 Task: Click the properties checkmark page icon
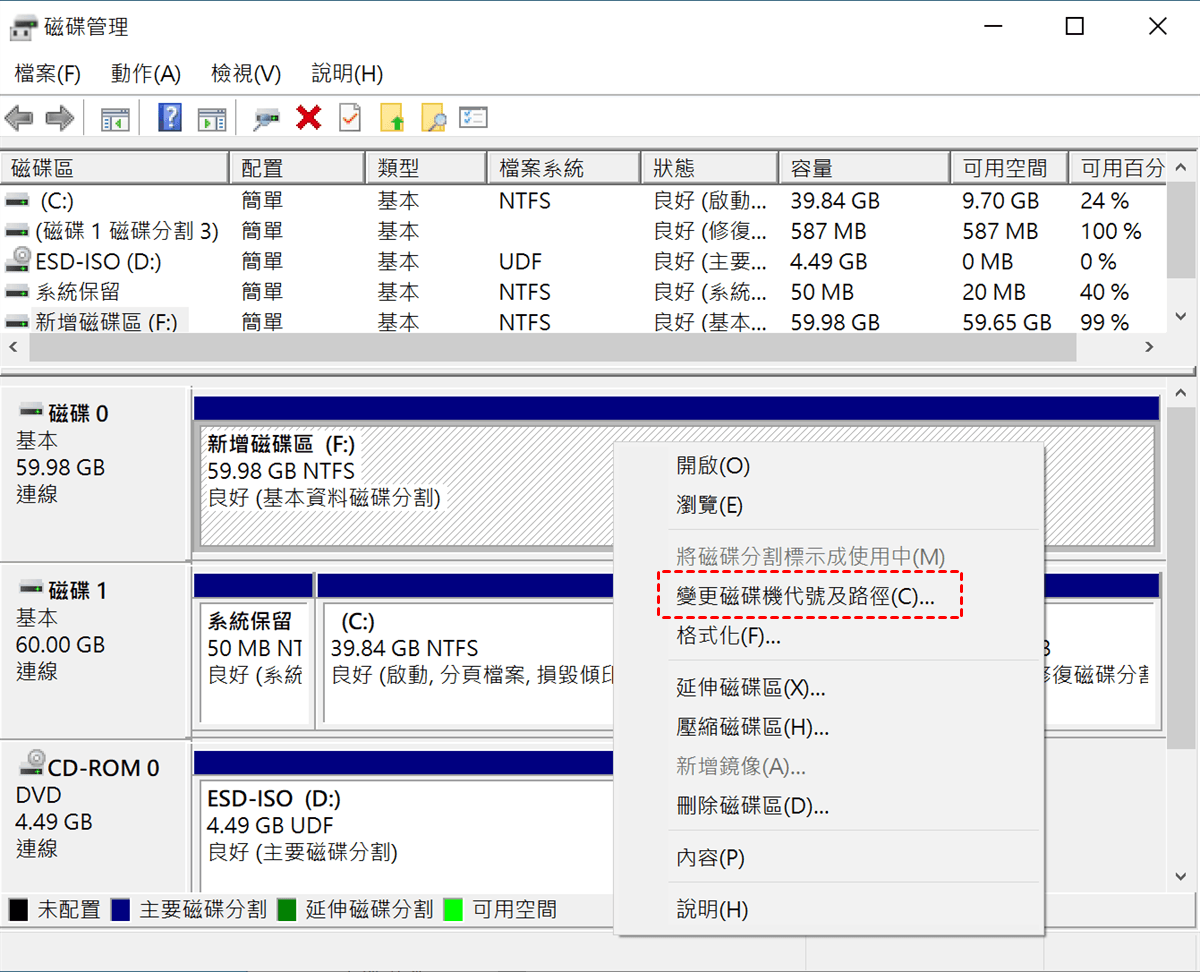pyautogui.click(x=350, y=118)
